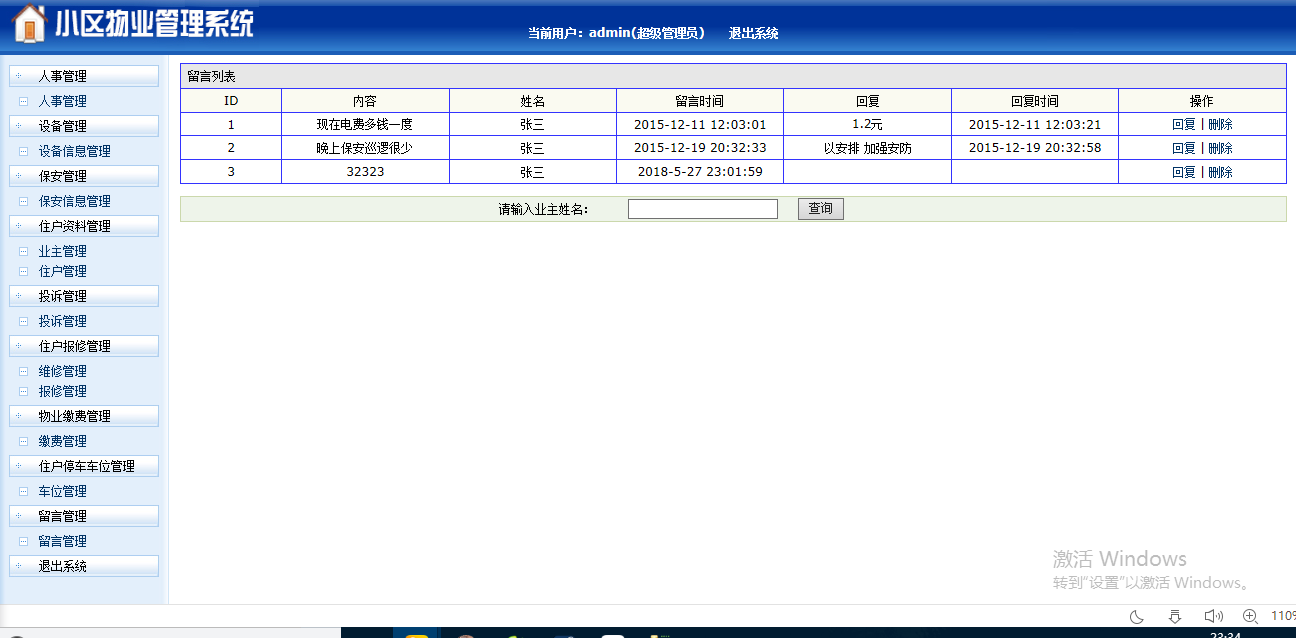This screenshot has height=638, width=1296.
Task: Click the download arrow icon in status bar
Action: [x=1175, y=616]
